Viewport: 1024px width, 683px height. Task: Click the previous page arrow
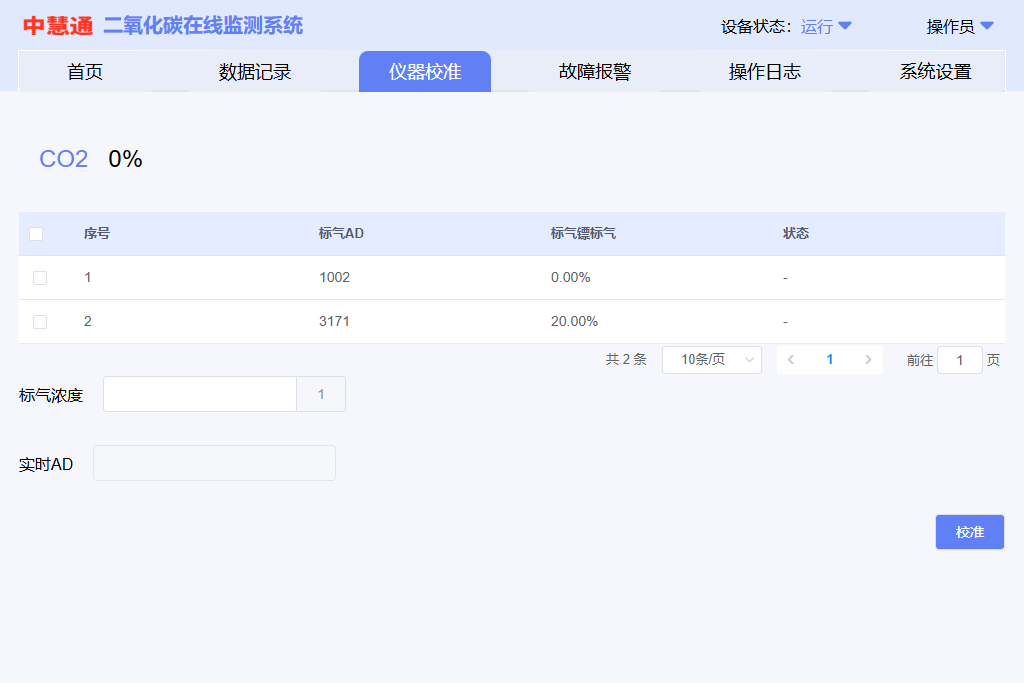point(791,360)
